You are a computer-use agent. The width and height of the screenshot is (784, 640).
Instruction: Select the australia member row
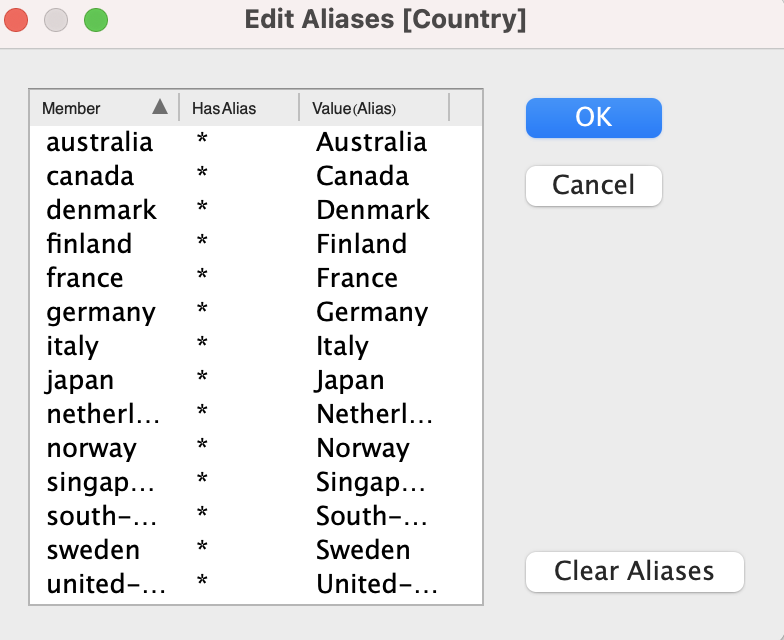tap(99, 143)
